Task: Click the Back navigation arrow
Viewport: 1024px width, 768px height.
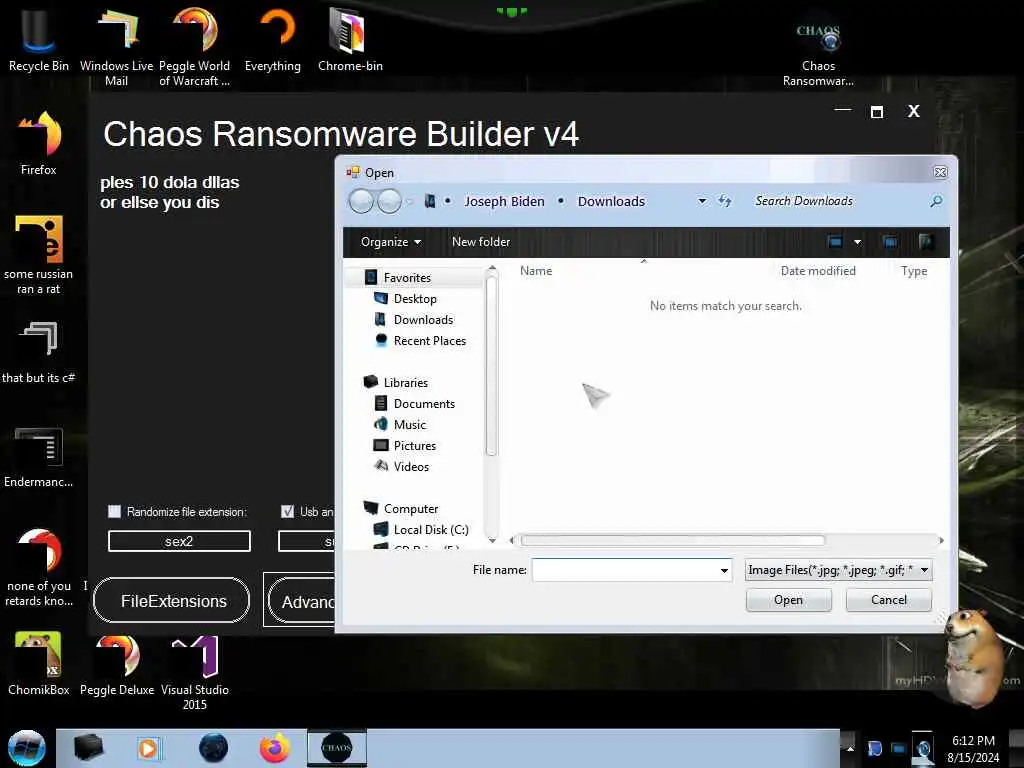Action: tap(361, 201)
